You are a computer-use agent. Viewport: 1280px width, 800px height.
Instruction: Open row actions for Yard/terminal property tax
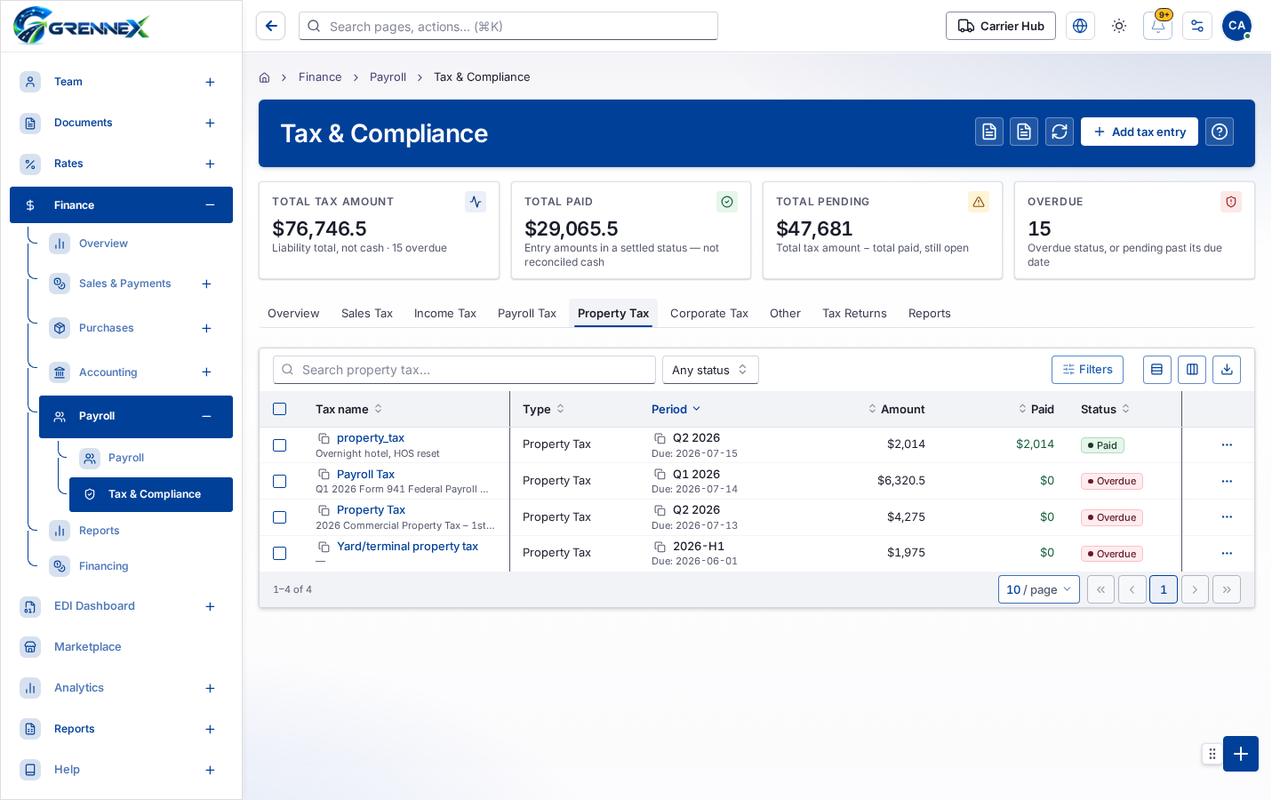tap(1227, 553)
